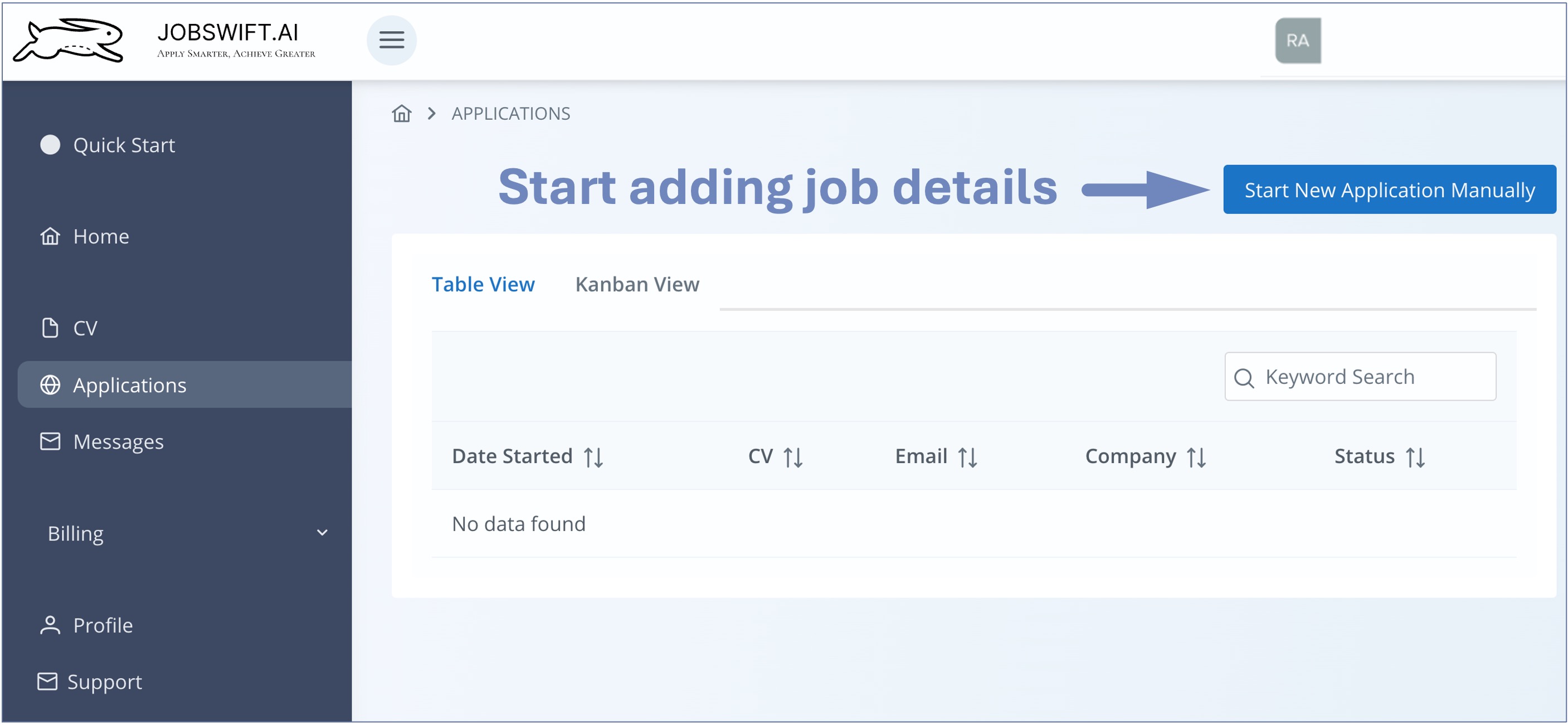This screenshot has width=1568, height=725.
Task: Open Billing label in sidebar
Action: click(x=75, y=533)
